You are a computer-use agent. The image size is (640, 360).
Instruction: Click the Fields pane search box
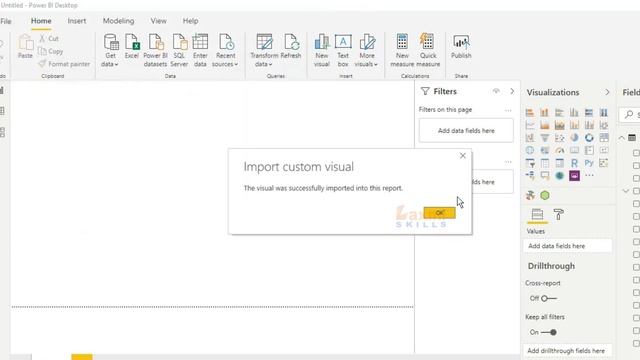coord(630,114)
